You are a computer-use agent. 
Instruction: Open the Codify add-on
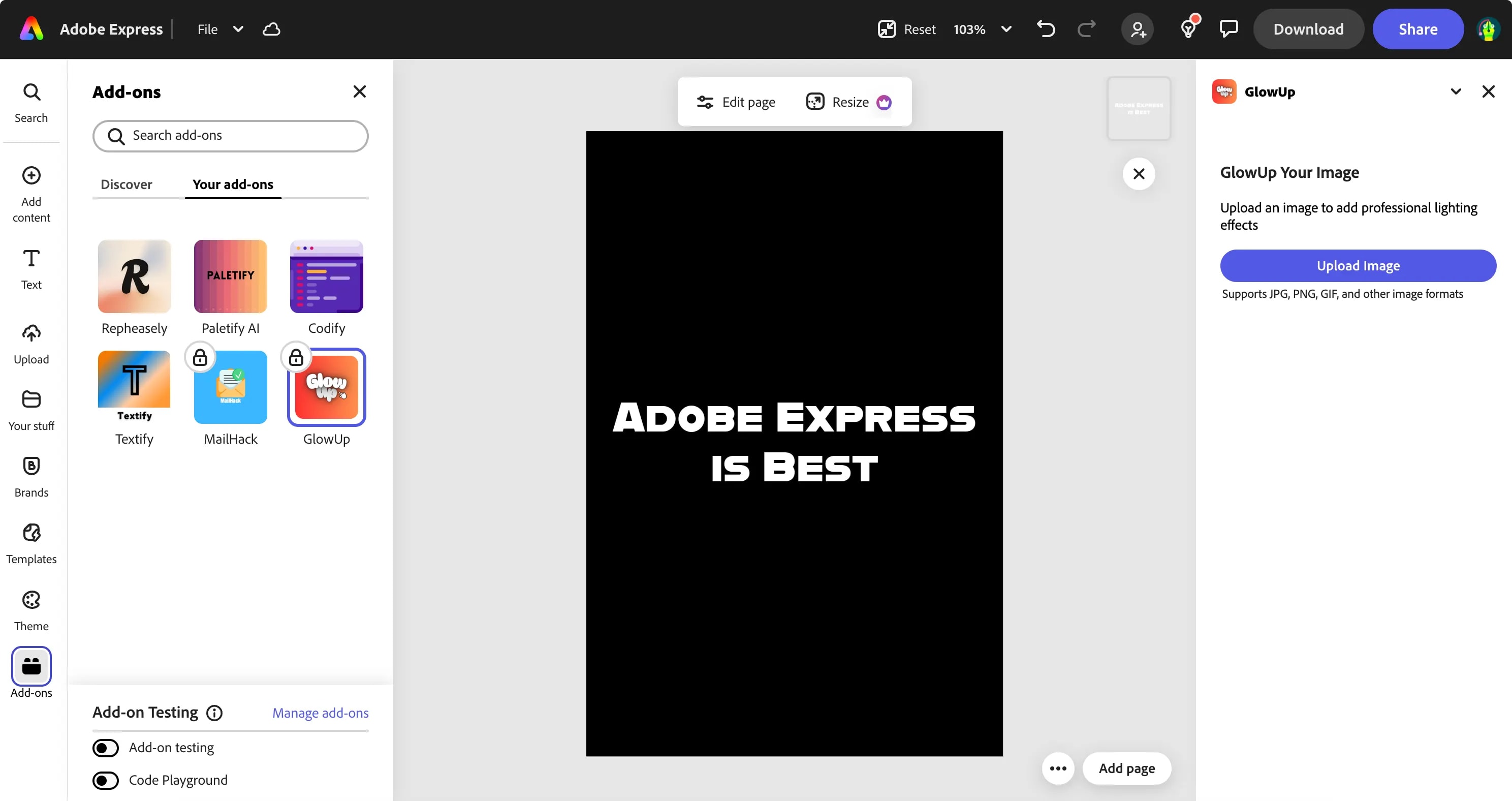pyautogui.click(x=326, y=276)
